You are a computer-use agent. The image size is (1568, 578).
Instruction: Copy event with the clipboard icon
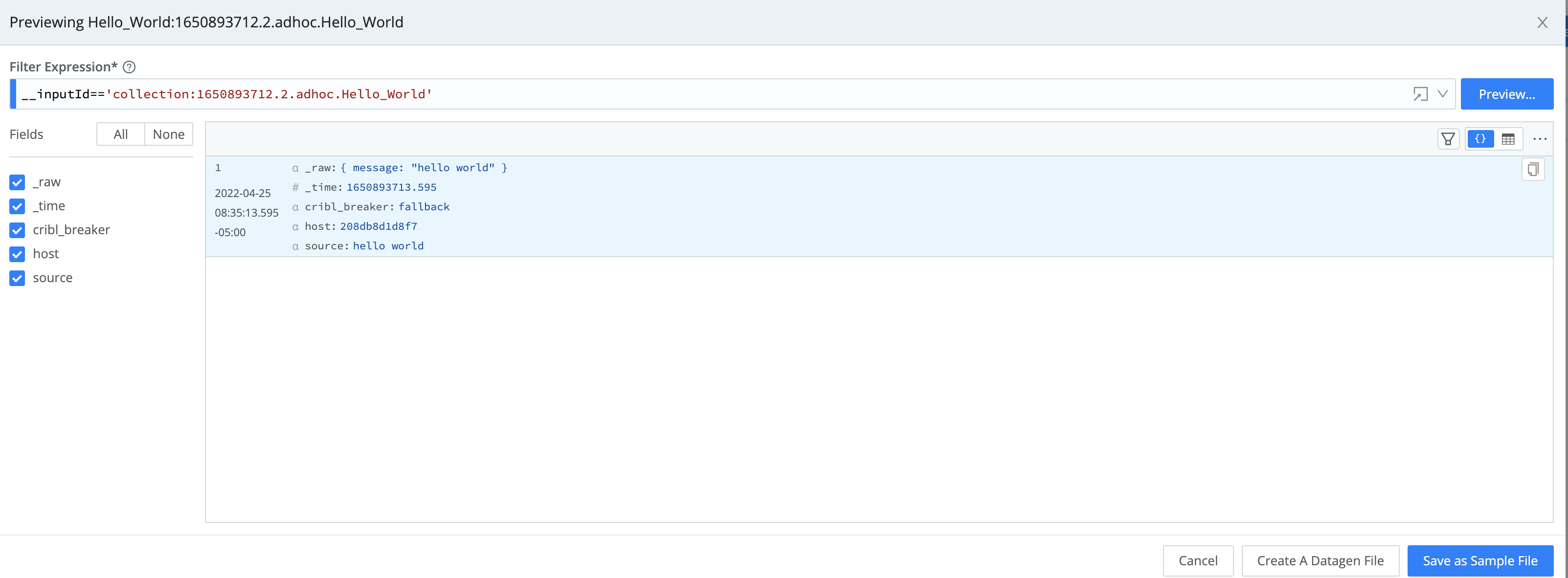tap(1533, 169)
